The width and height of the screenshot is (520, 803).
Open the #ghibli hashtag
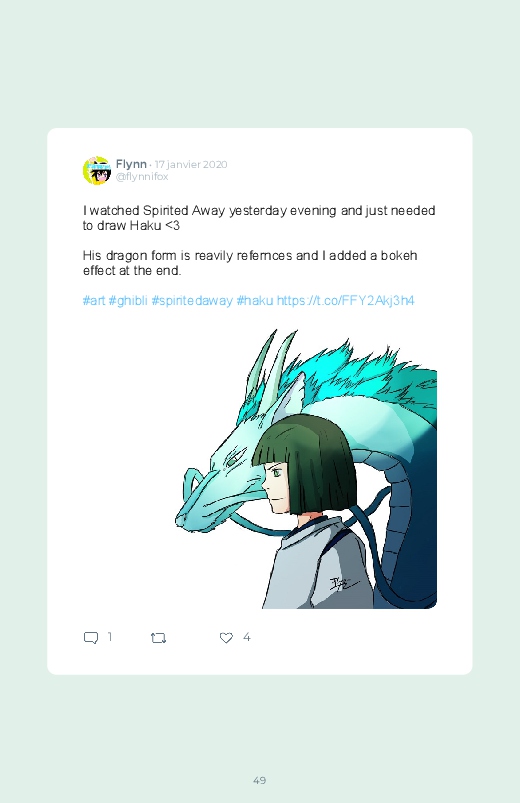pyautogui.click(x=128, y=300)
